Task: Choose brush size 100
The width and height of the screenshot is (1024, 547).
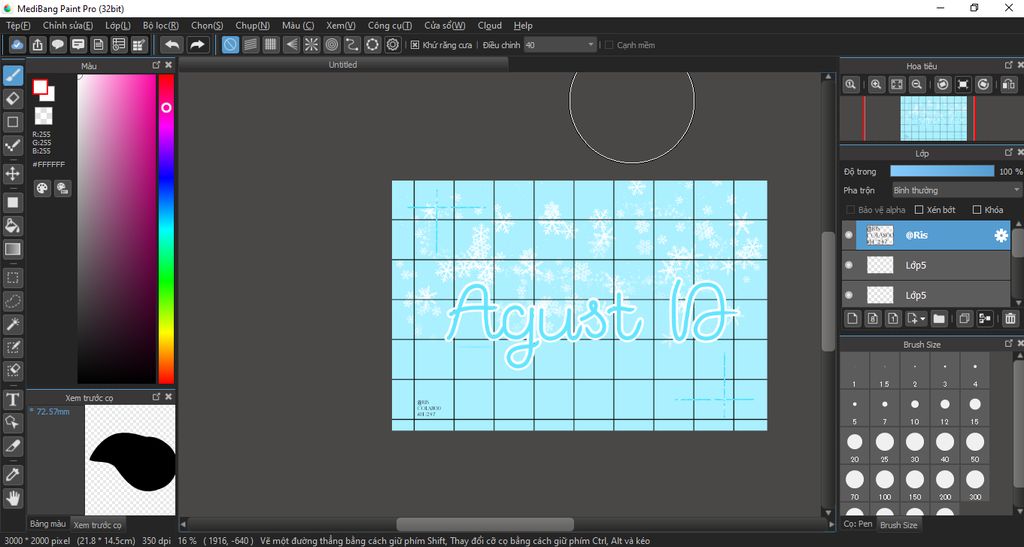Action: (x=885, y=484)
